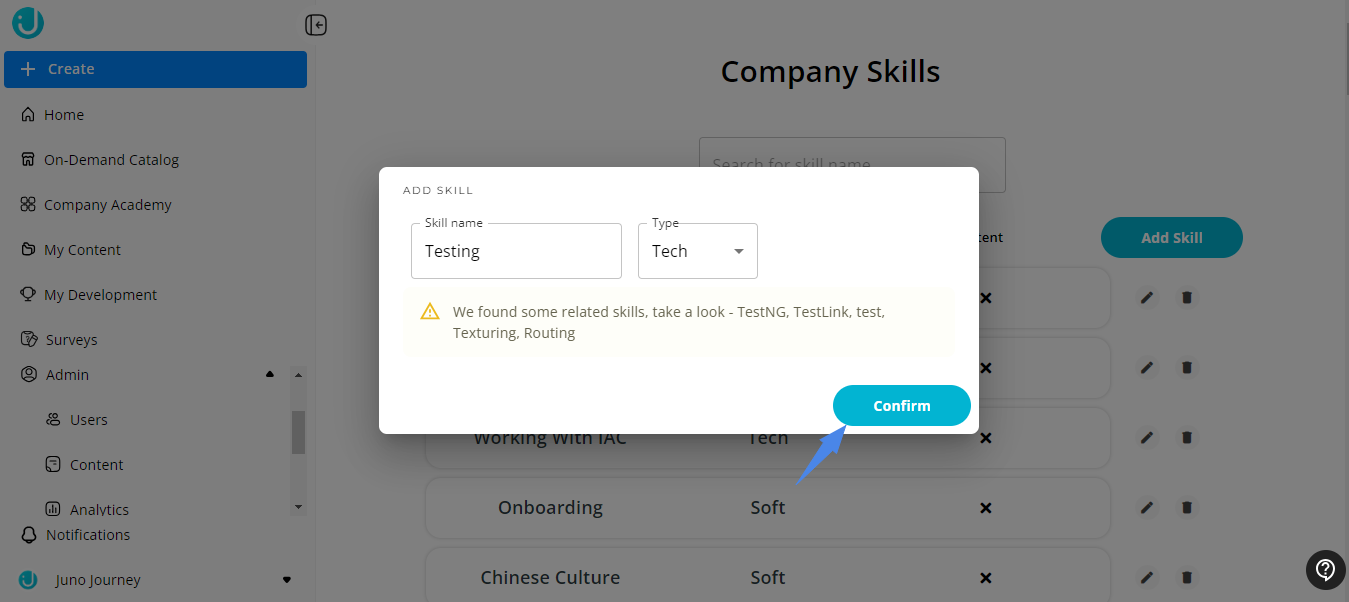Collapse the sidebar with the panel icon

[316, 25]
